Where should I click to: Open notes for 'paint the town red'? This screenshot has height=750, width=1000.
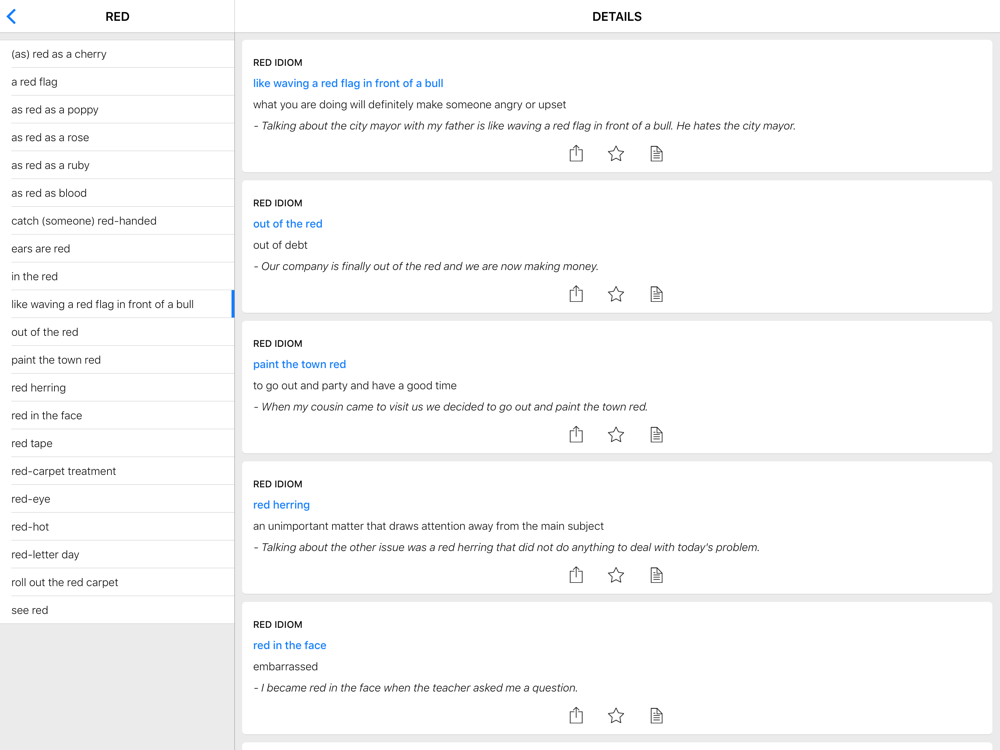(656, 434)
